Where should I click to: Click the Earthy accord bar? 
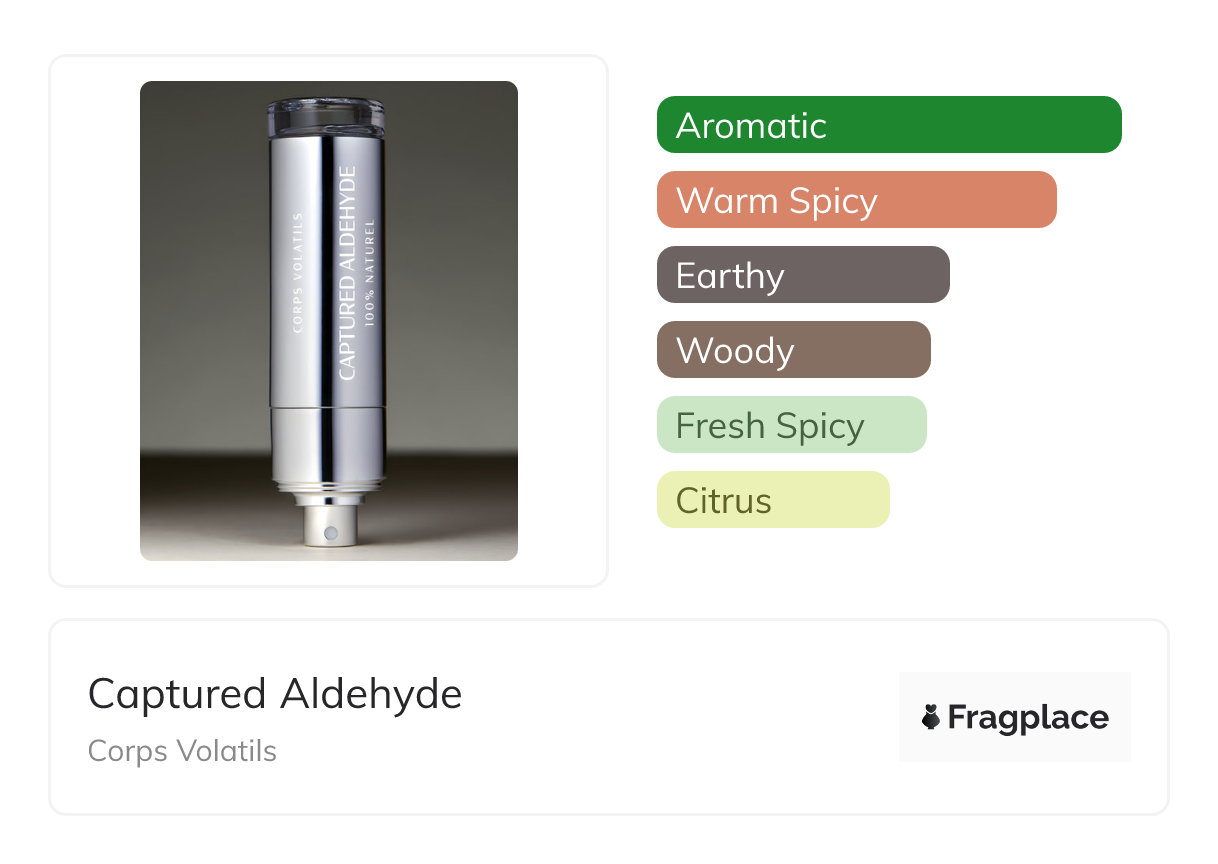(x=802, y=275)
